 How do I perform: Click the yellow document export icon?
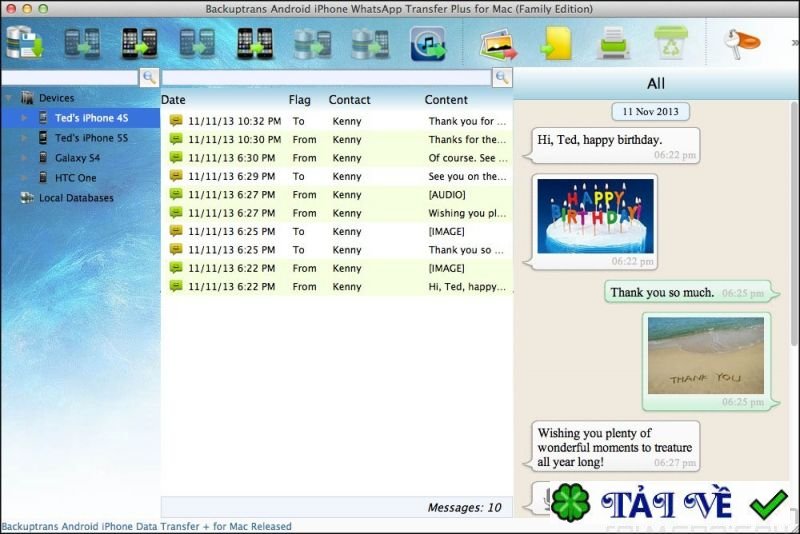[x=556, y=43]
